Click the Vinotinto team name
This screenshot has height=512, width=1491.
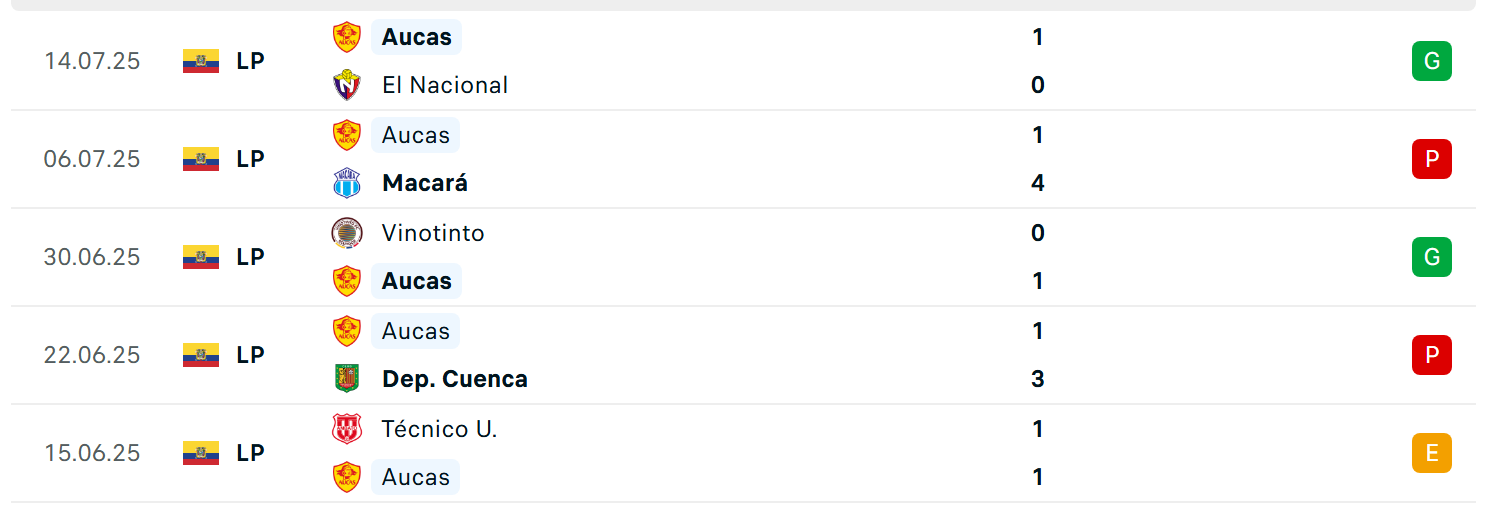(x=433, y=233)
